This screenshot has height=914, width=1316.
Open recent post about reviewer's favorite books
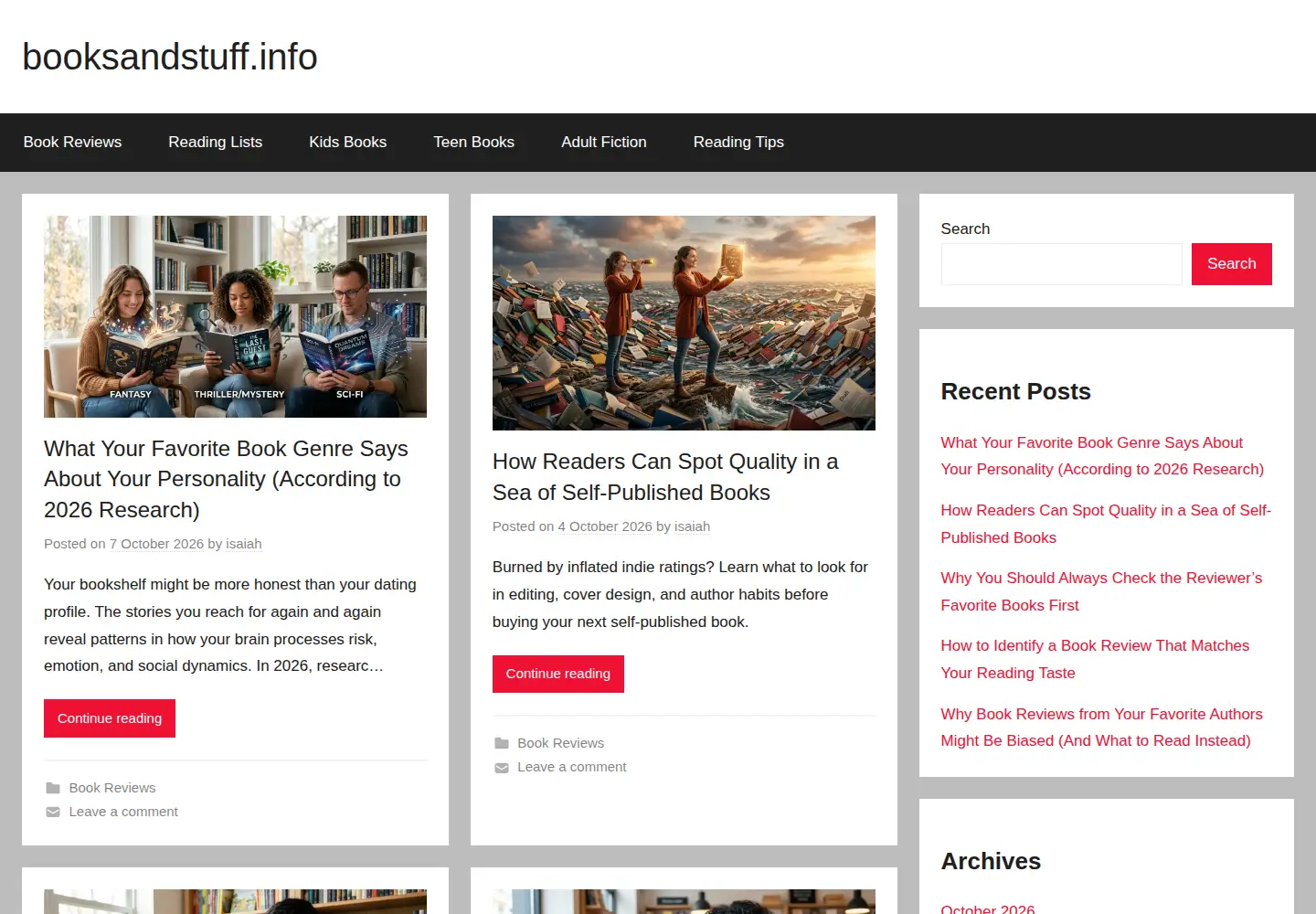[x=1101, y=591]
